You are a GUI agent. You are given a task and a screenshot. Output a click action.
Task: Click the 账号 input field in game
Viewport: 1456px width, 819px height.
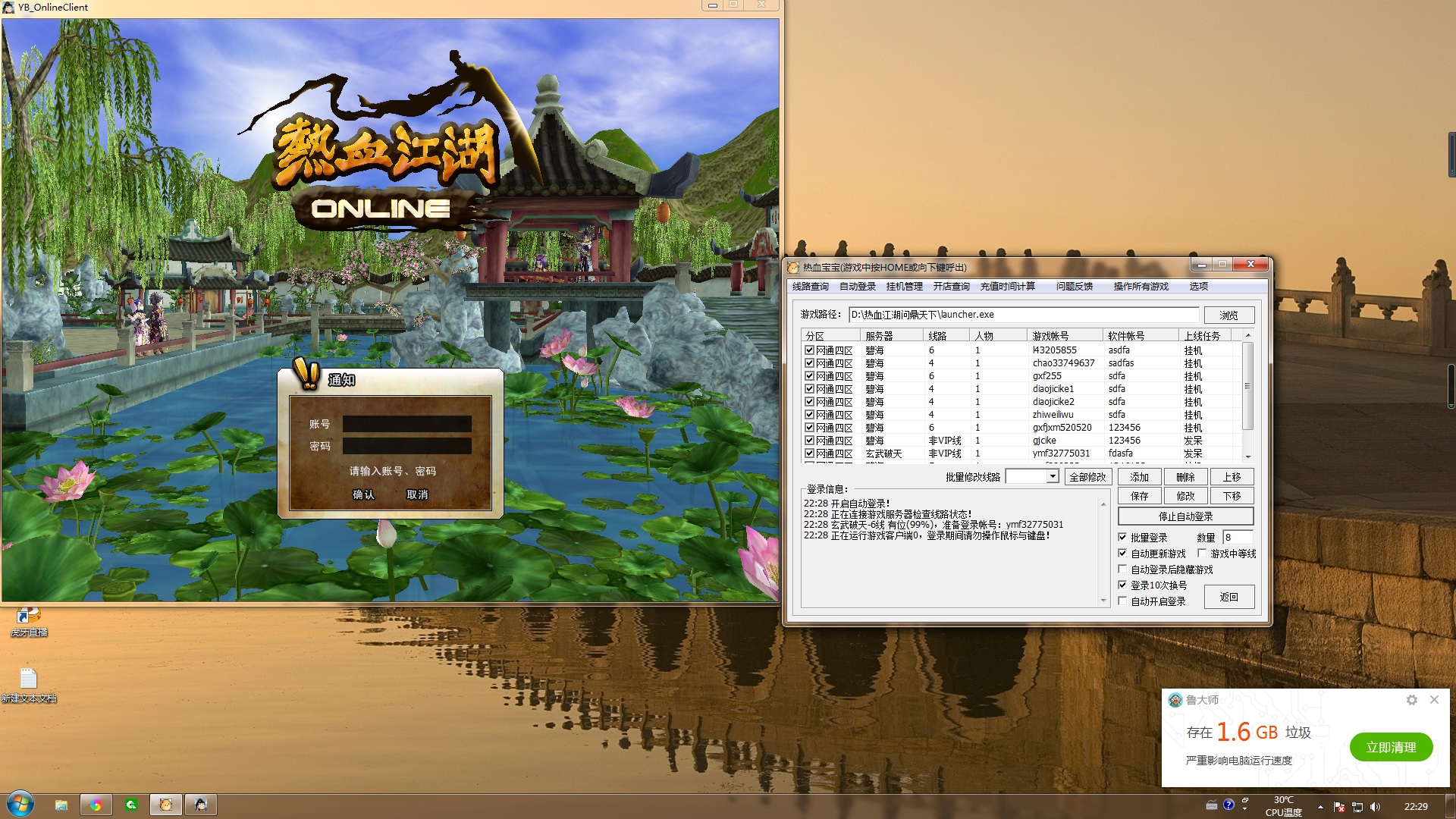[x=407, y=424]
